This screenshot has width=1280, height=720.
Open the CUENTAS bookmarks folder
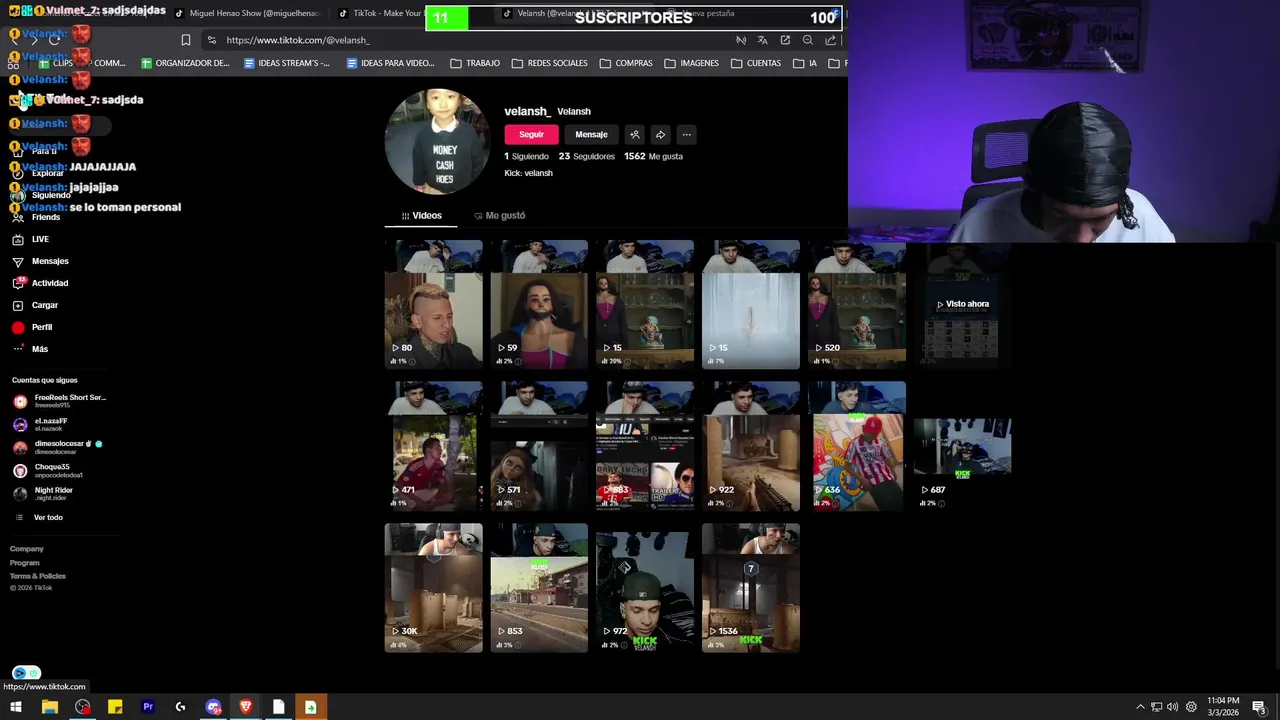756,63
